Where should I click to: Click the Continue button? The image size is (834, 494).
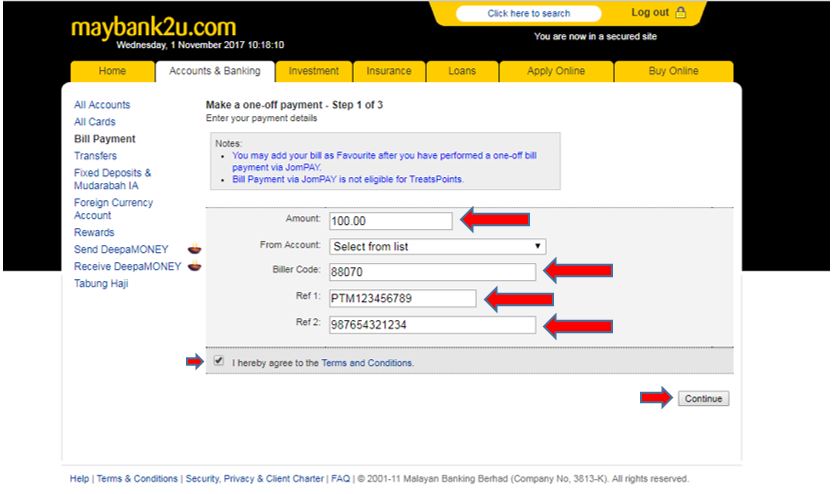(703, 398)
